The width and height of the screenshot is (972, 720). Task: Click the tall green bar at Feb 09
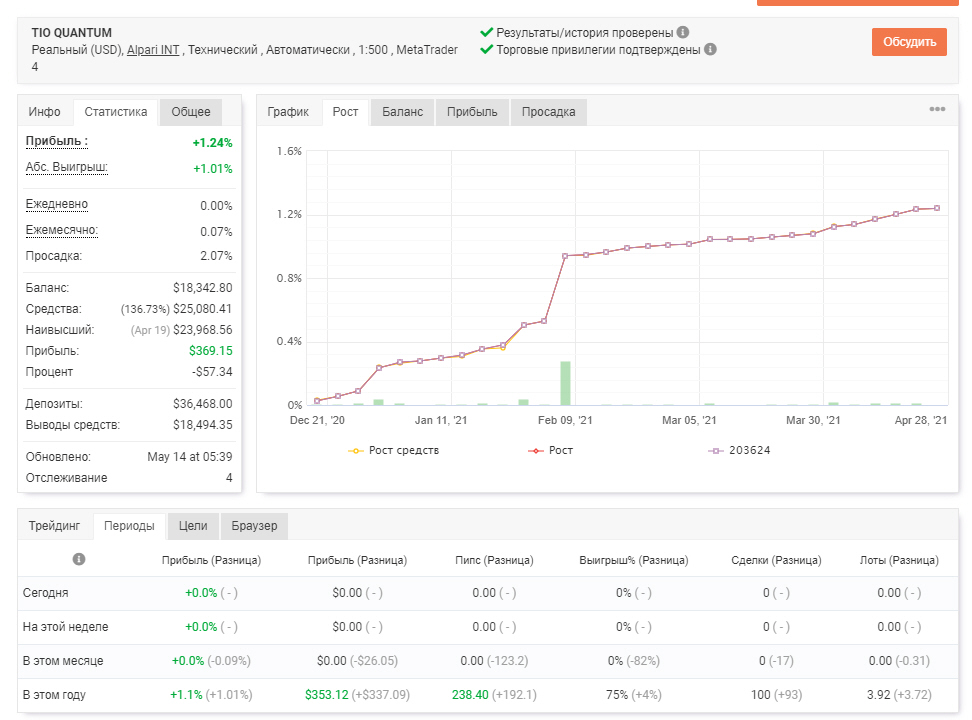[x=565, y=383]
